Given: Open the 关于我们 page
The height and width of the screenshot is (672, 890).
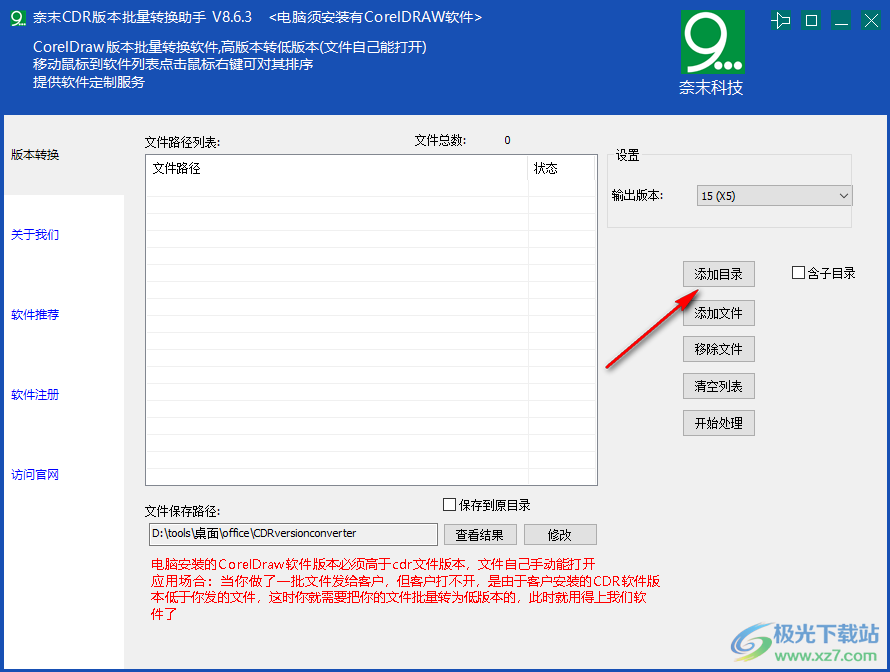Looking at the screenshot, I should (x=35, y=235).
